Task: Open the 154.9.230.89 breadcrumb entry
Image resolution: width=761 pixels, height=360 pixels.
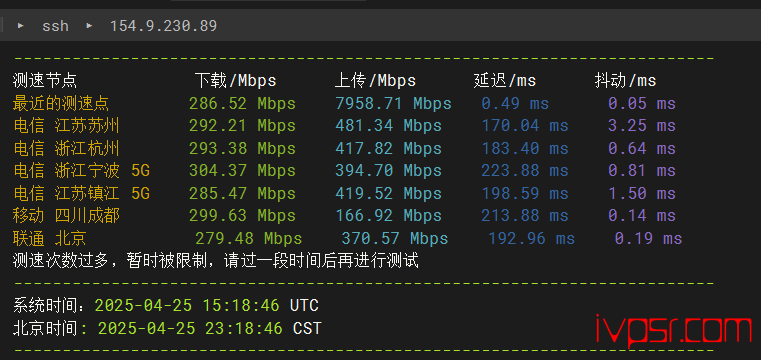Action: point(163,26)
